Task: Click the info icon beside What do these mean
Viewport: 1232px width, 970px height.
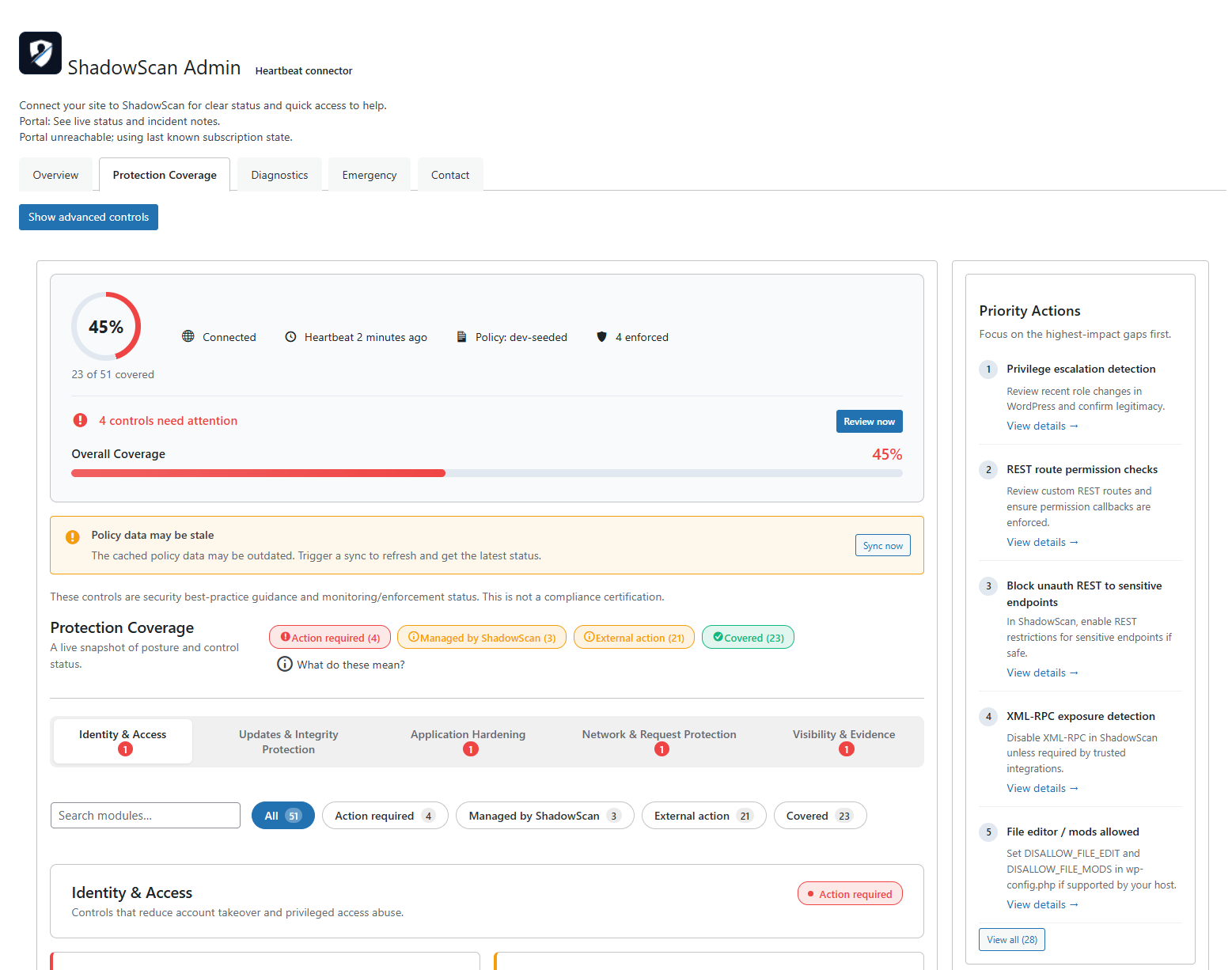Action: point(285,664)
